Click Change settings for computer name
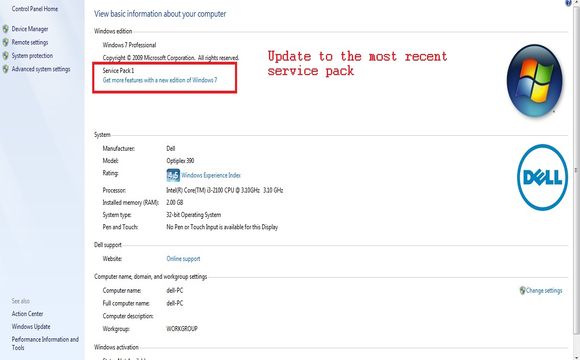The width and height of the screenshot is (580, 360). tap(544, 290)
